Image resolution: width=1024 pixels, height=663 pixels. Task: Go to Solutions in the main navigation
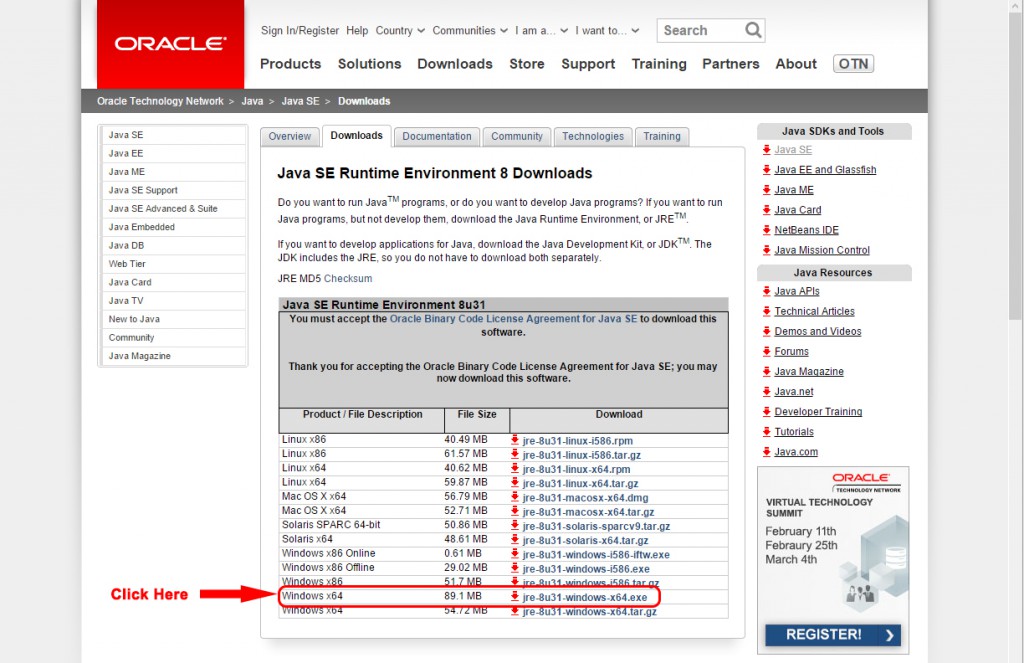pyautogui.click(x=370, y=64)
